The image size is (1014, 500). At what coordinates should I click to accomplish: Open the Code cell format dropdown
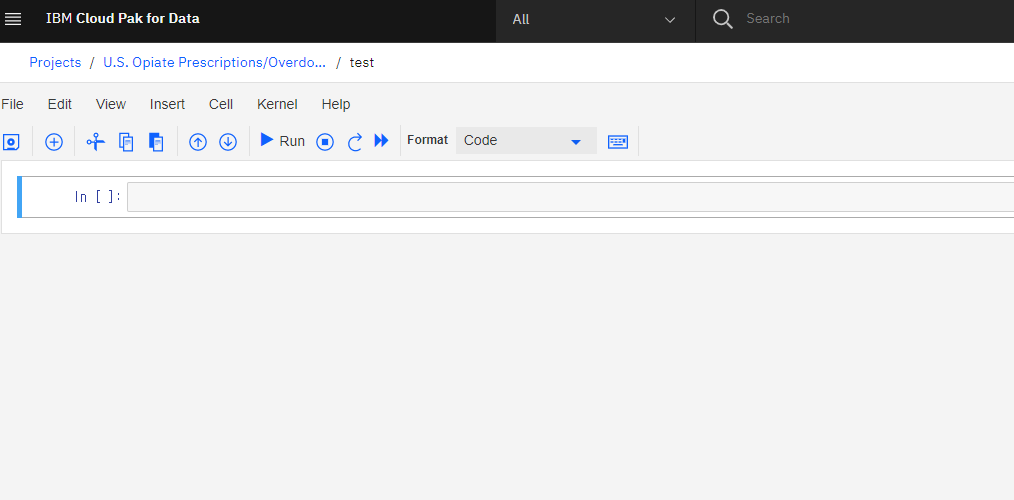526,140
